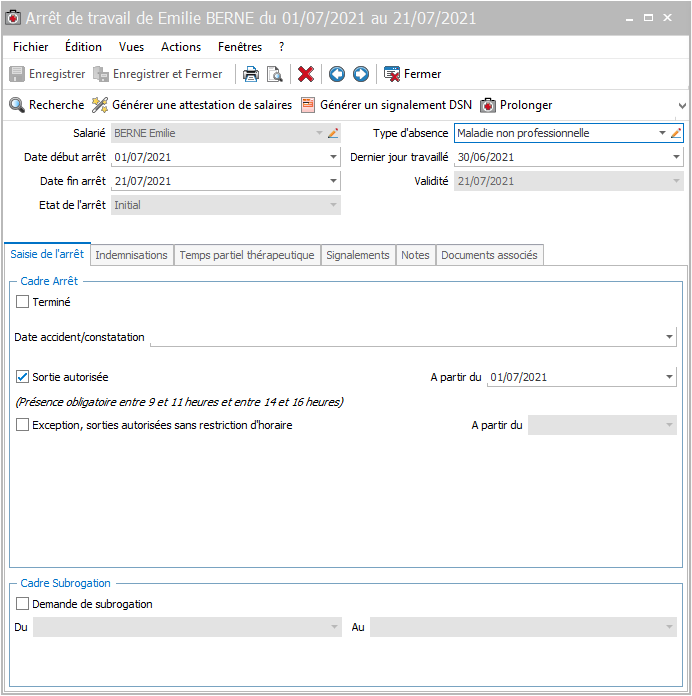Click Générer une attestation de salaires

[192, 105]
